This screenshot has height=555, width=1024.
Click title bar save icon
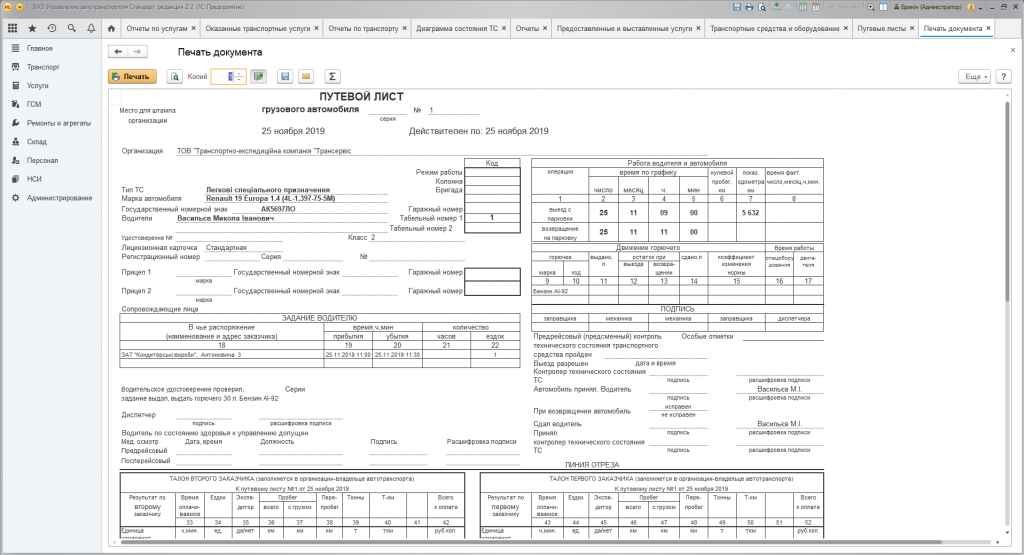pyautogui.click(x=737, y=7)
